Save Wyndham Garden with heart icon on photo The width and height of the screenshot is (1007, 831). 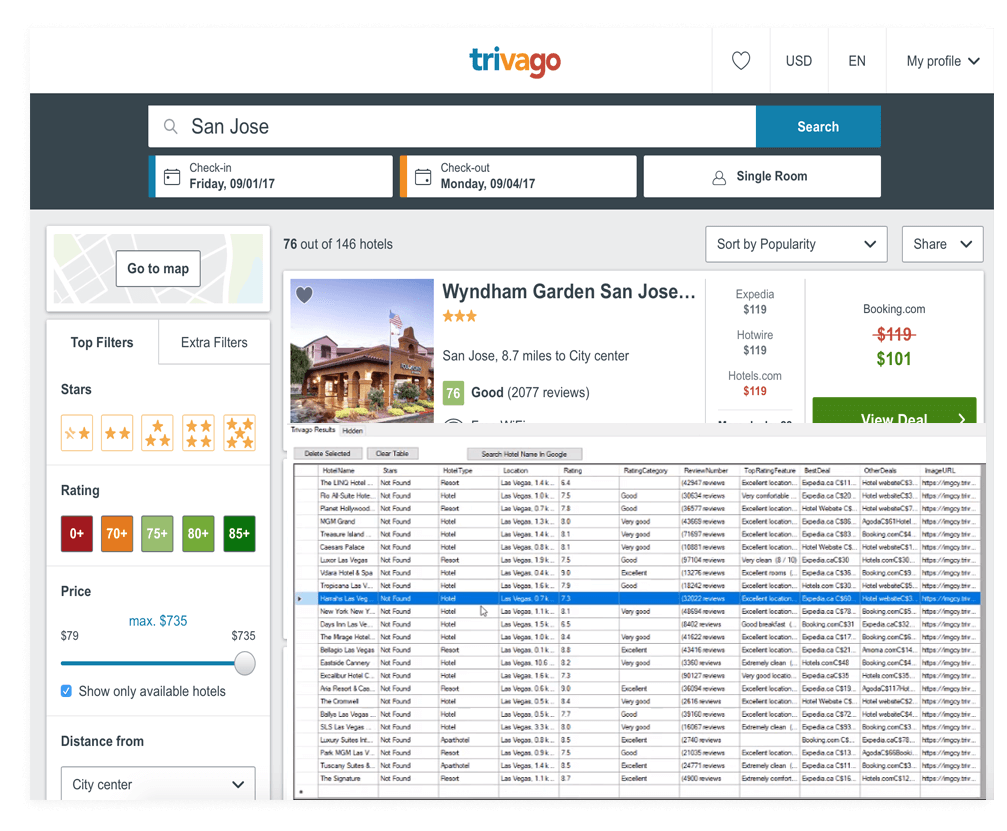pos(304,295)
